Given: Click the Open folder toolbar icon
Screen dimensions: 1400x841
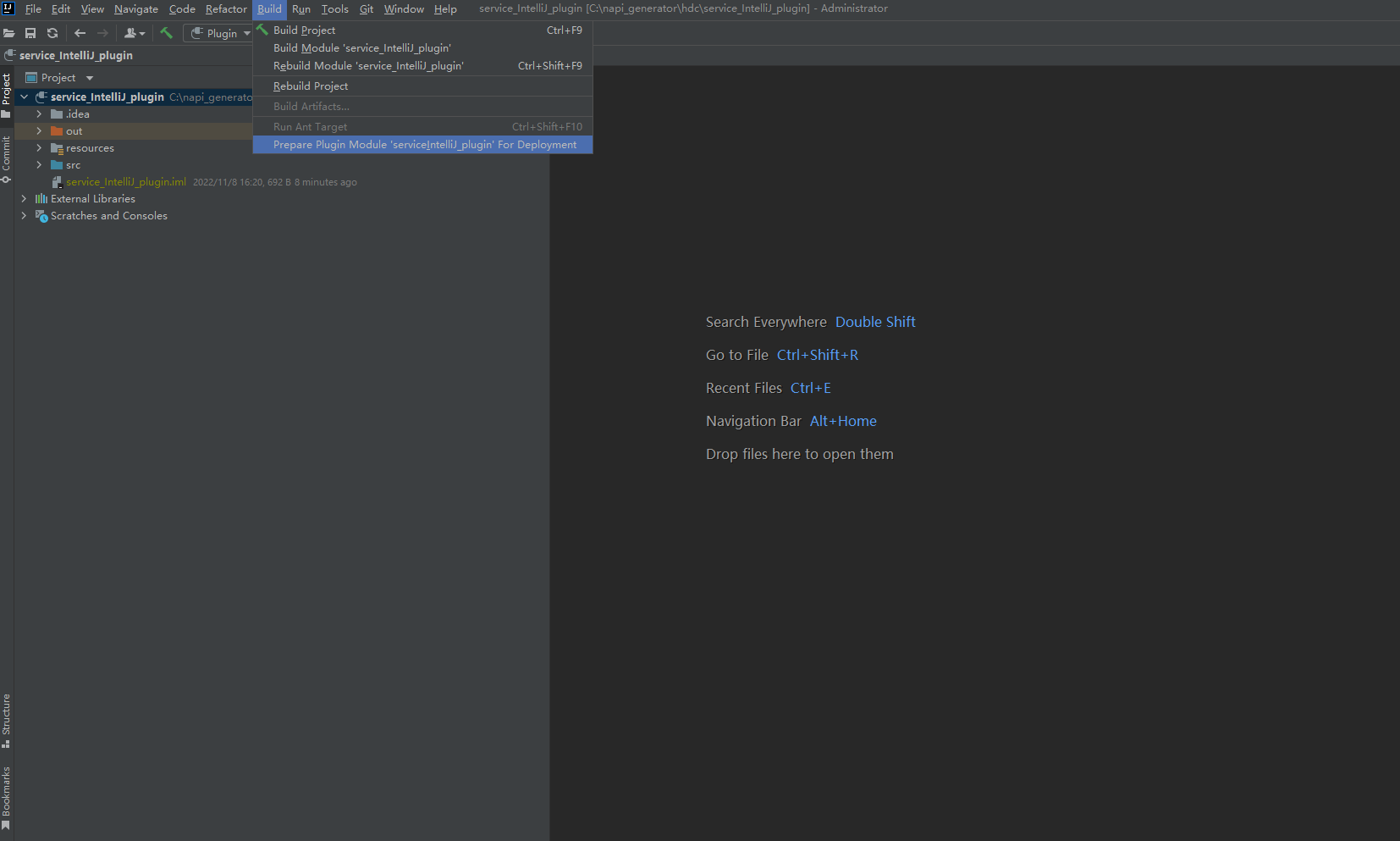Looking at the screenshot, I should (9, 34).
